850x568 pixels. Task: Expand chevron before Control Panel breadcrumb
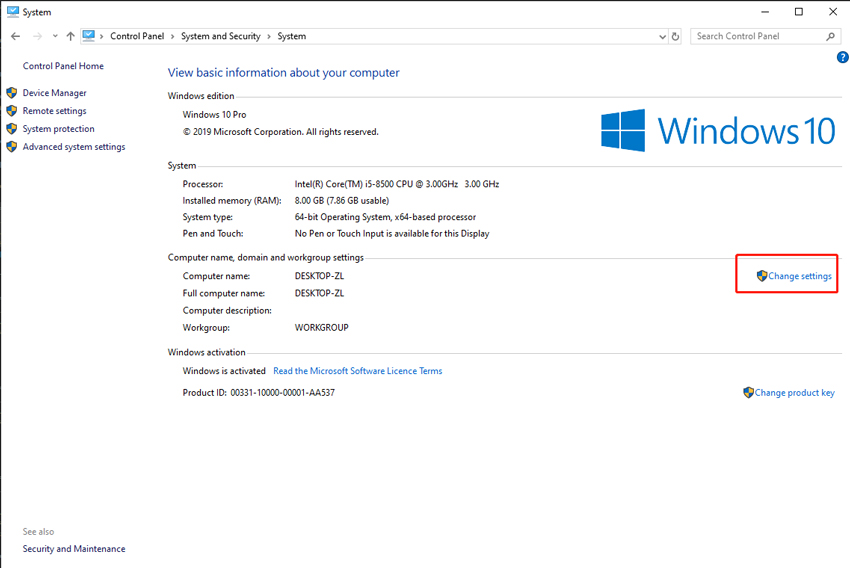tap(101, 36)
